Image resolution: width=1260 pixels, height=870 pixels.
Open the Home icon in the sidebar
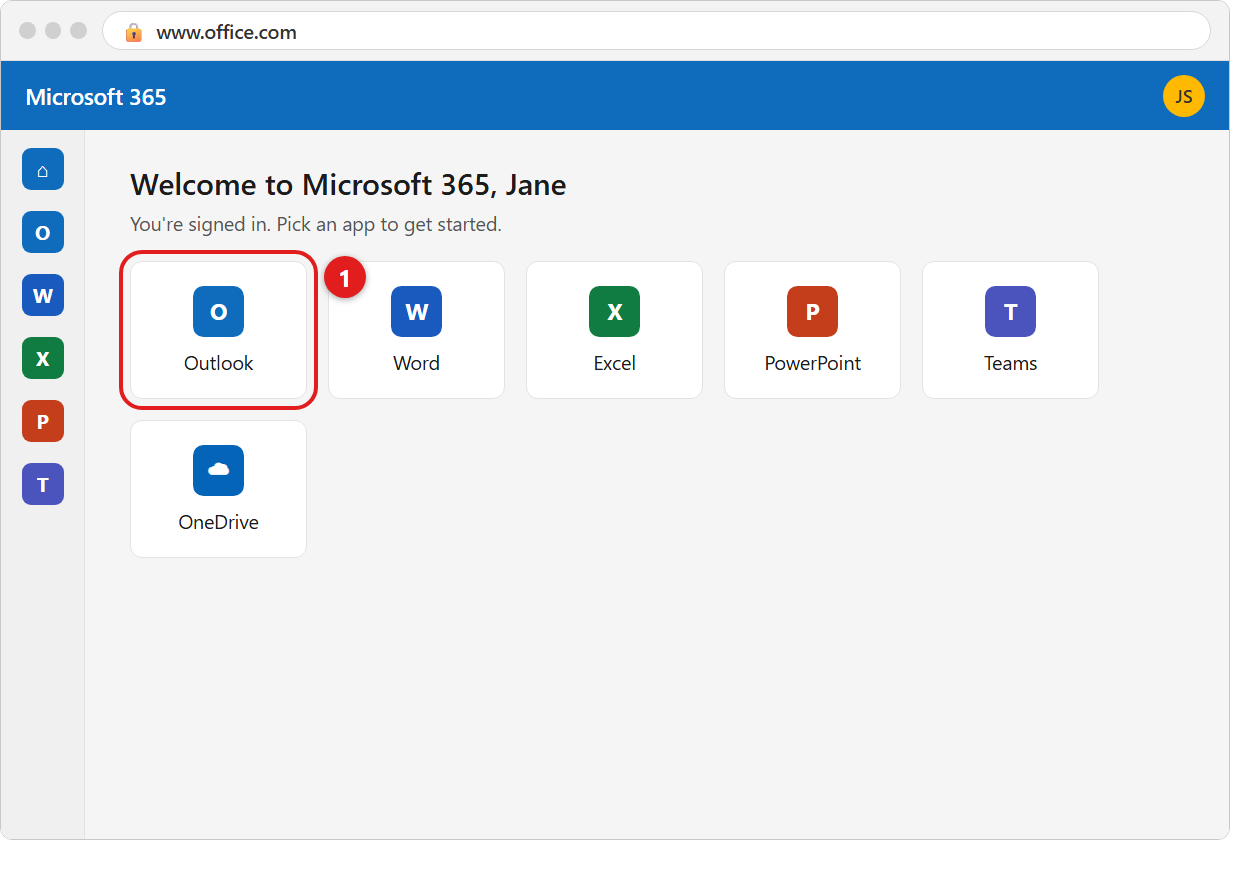[43, 169]
